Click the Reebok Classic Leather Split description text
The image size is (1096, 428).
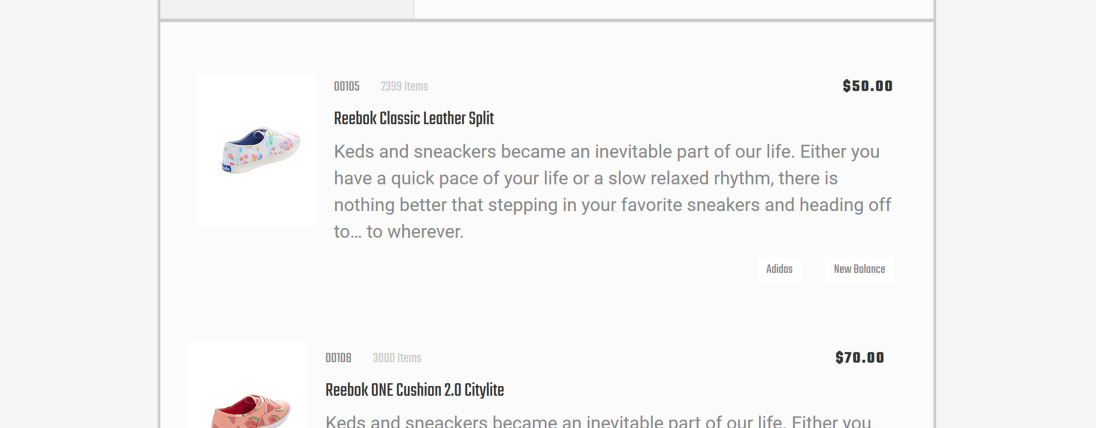click(612, 192)
